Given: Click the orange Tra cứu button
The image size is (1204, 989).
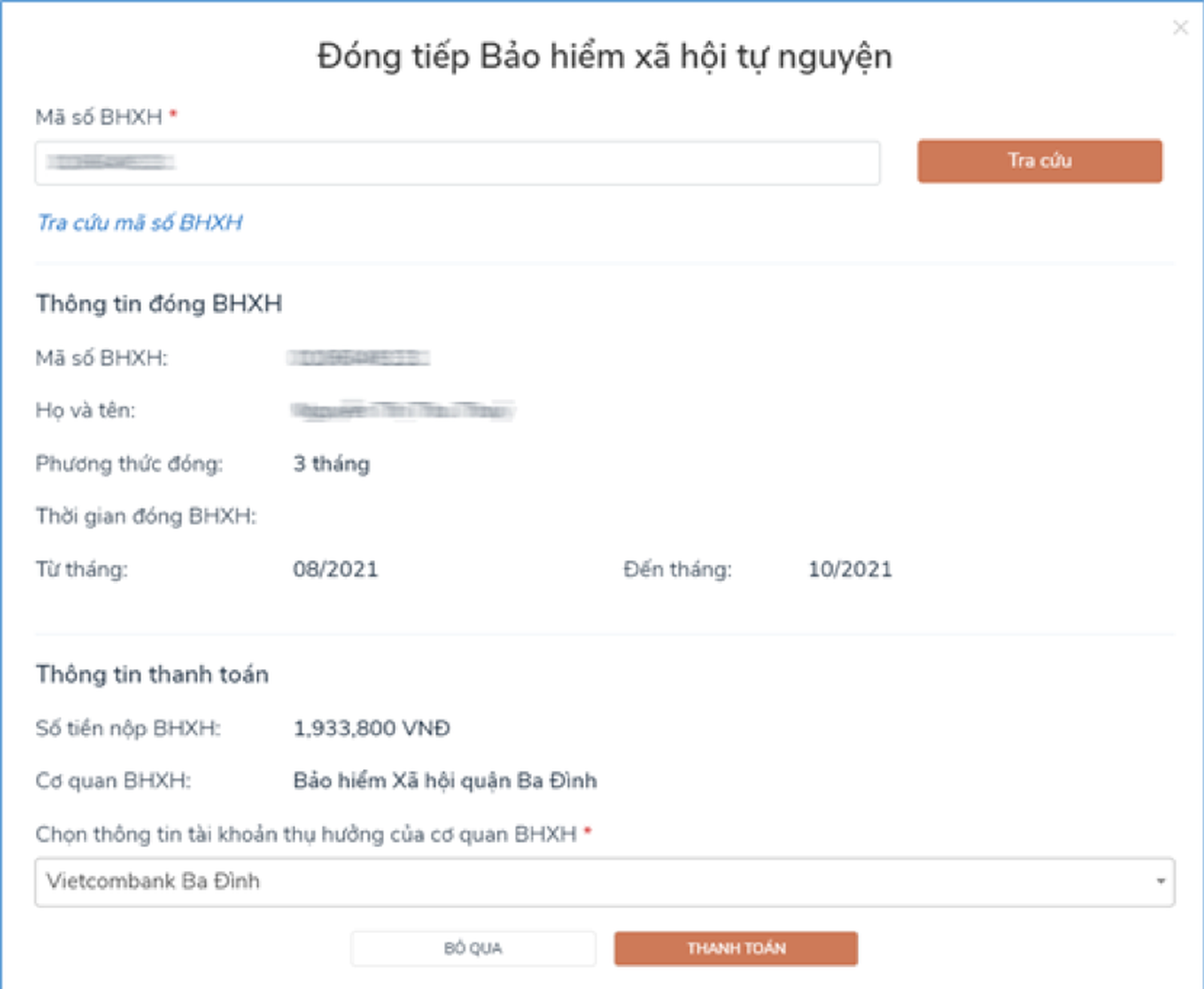Looking at the screenshot, I should point(1039,161).
